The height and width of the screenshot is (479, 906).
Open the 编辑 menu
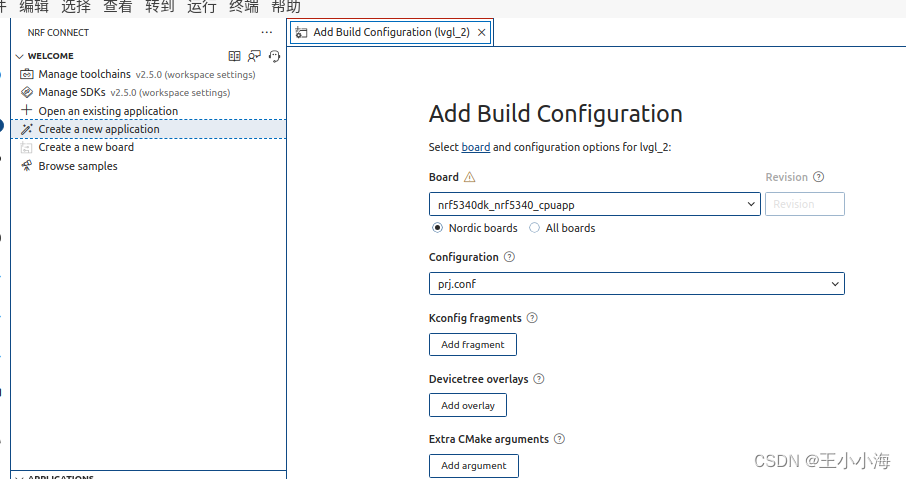(x=34, y=7)
